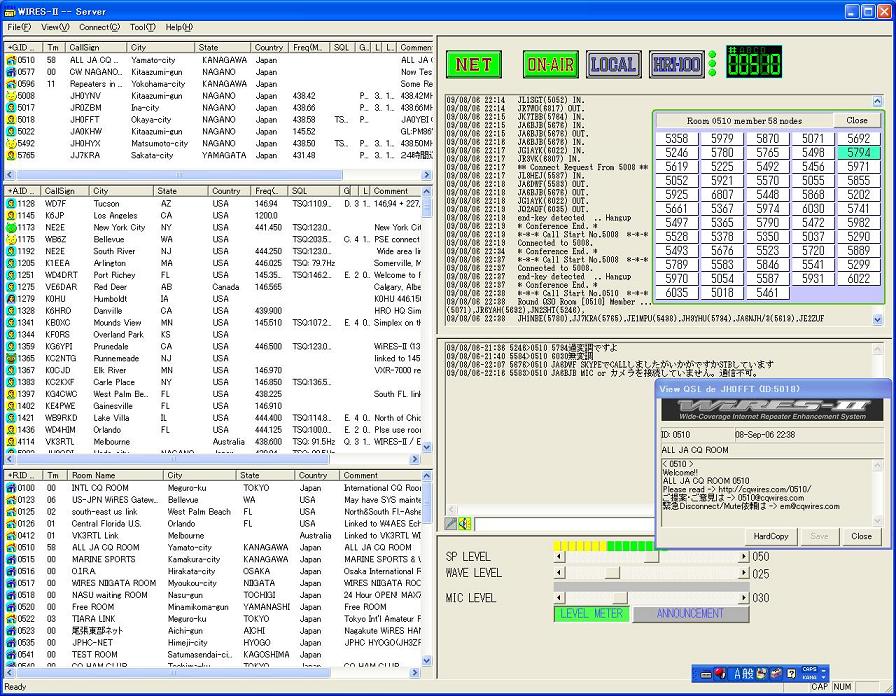Click the room icon for node 0510

click(x=10, y=60)
